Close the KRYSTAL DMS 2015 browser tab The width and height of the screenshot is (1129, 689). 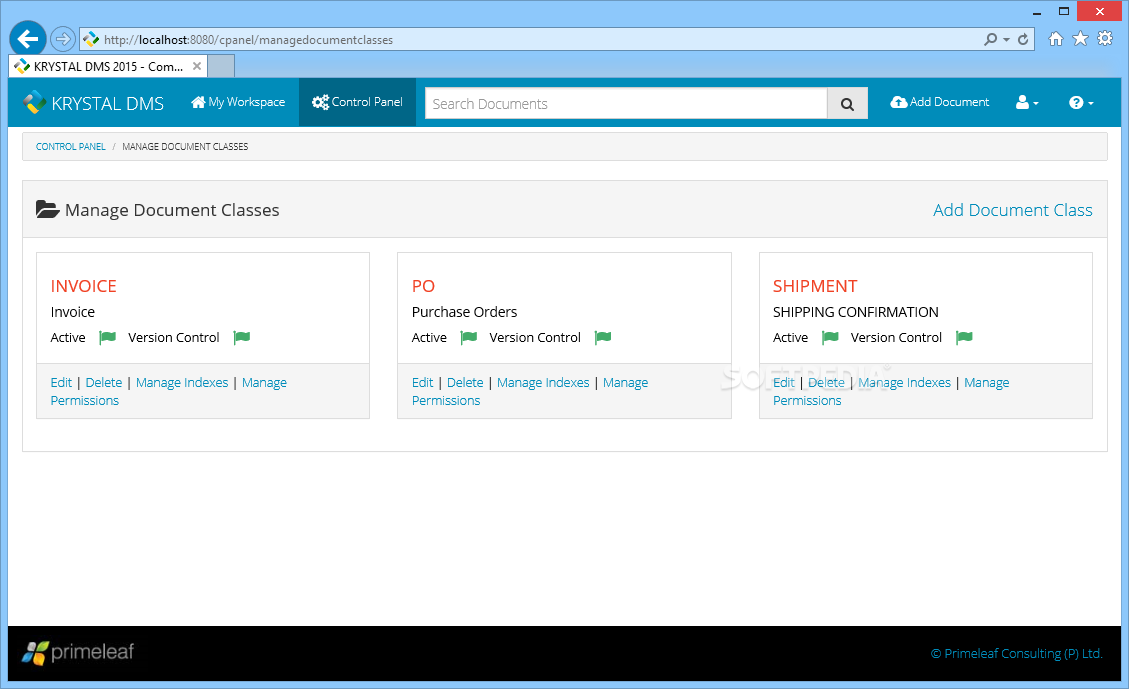[x=197, y=66]
